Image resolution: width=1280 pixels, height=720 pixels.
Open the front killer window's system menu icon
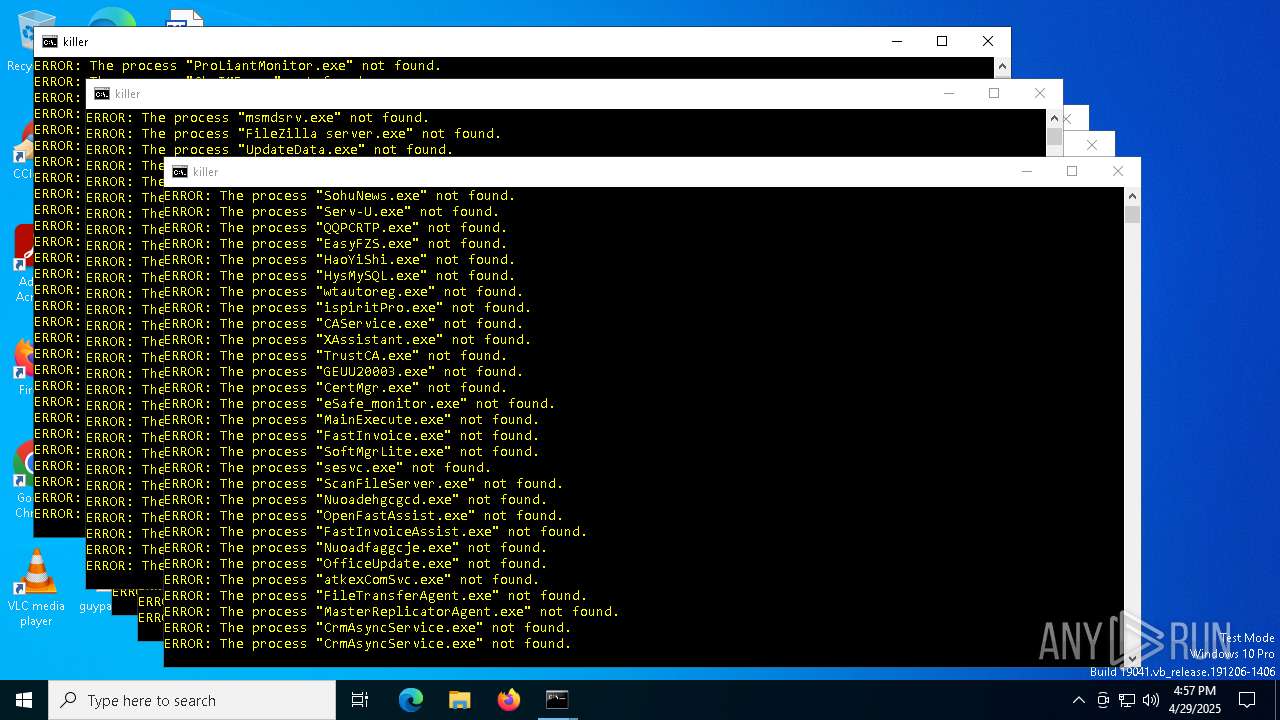[x=180, y=172]
